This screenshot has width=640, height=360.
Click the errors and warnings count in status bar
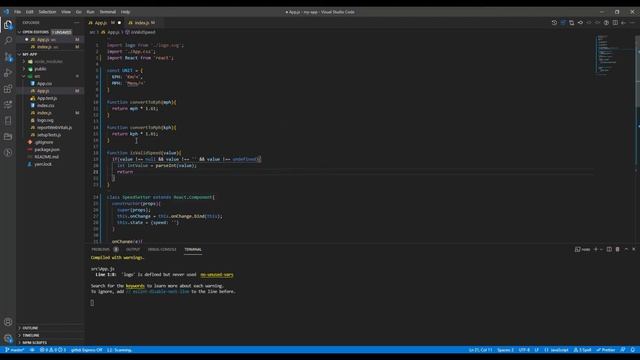53,350
